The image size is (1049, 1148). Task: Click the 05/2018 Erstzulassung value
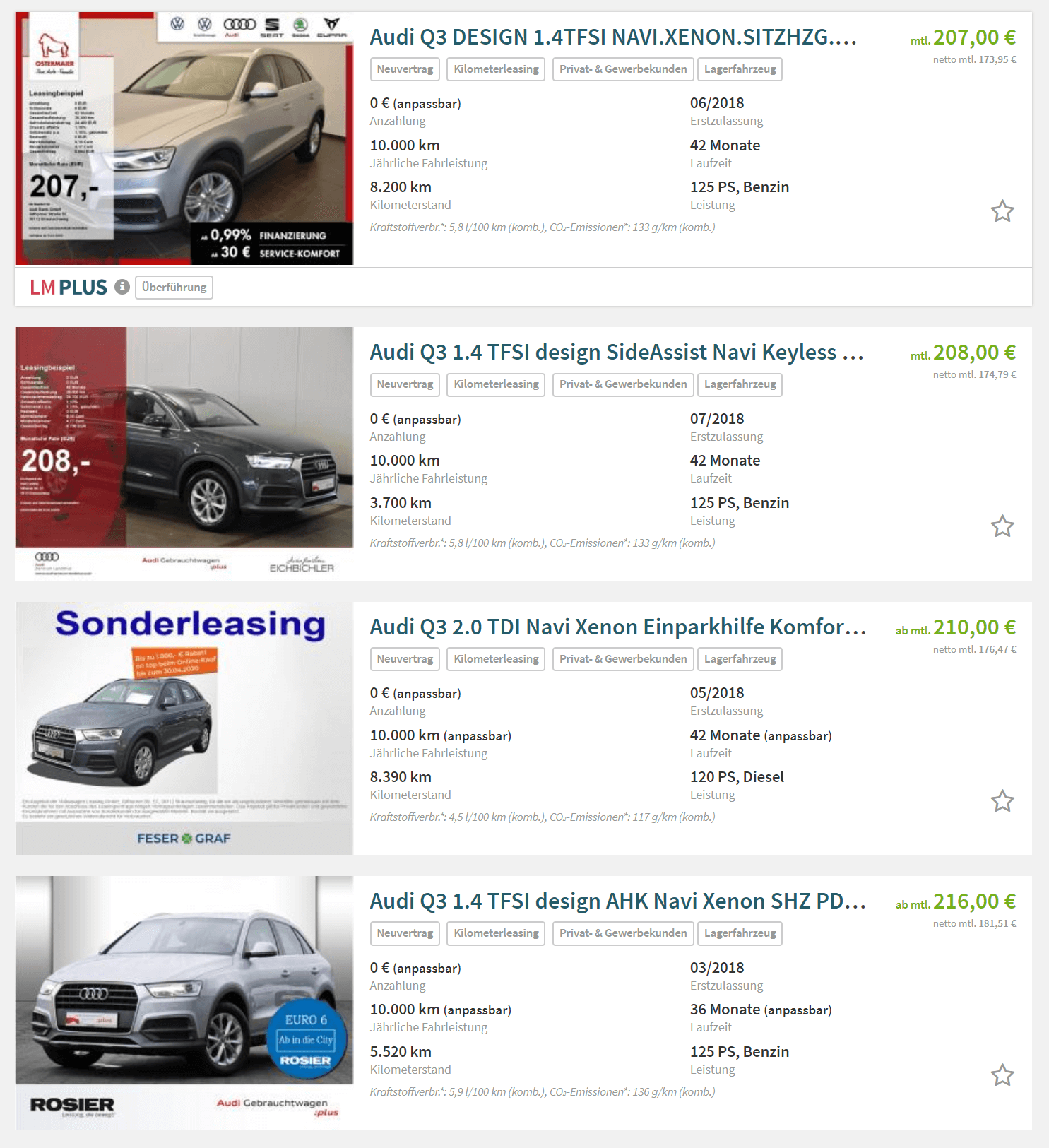click(x=717, y=693)
